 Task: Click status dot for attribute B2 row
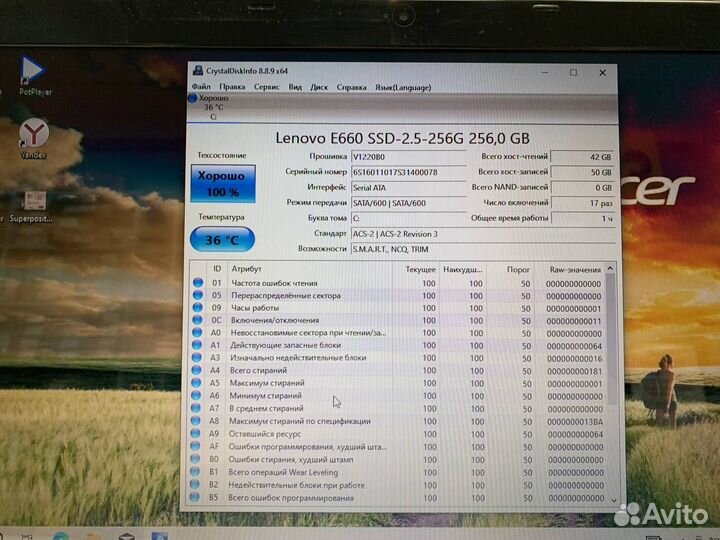194,484
